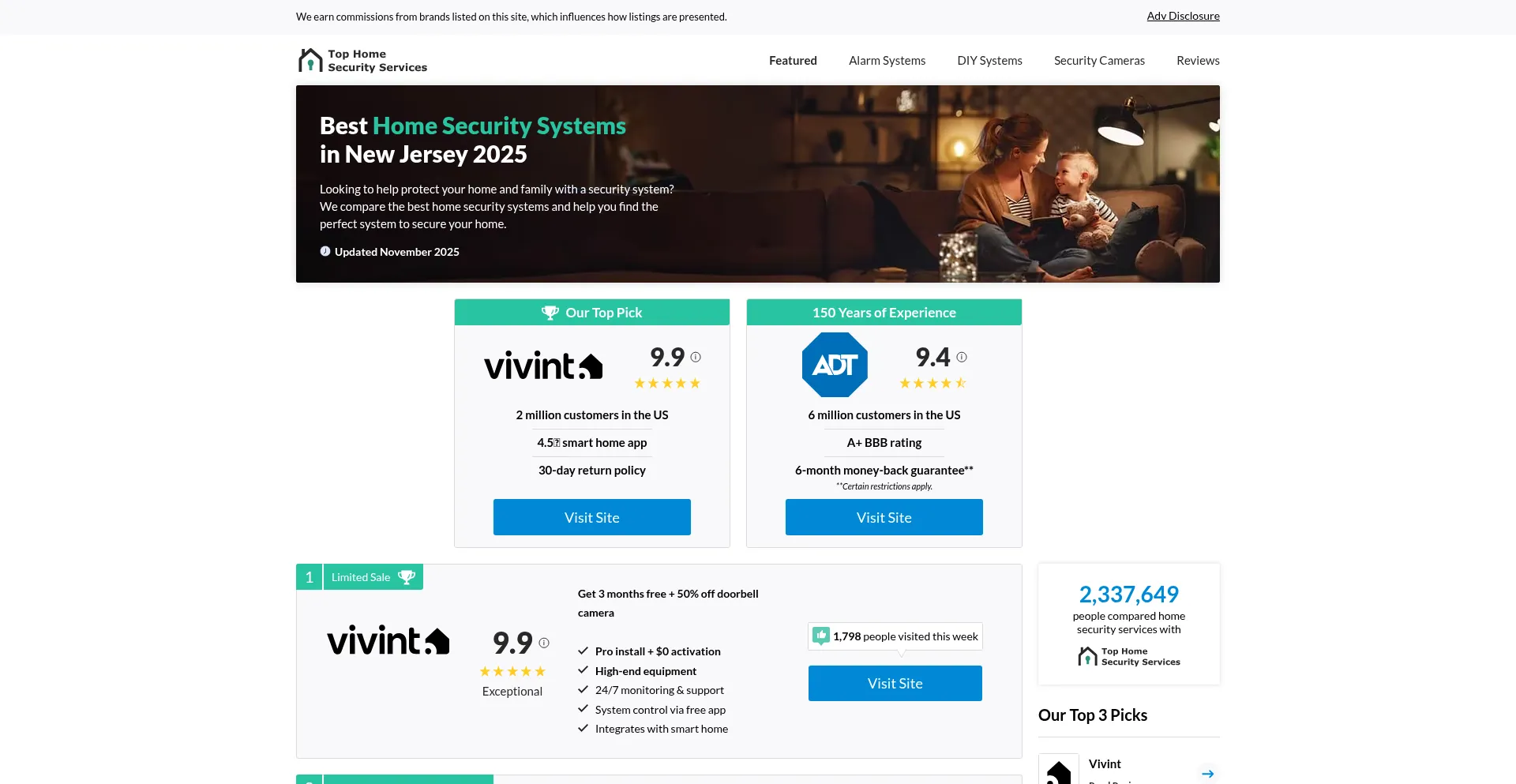Click the Top Home Security Services header logo
The width and height of the screenshot is (1516, 784).
(362, 61)
